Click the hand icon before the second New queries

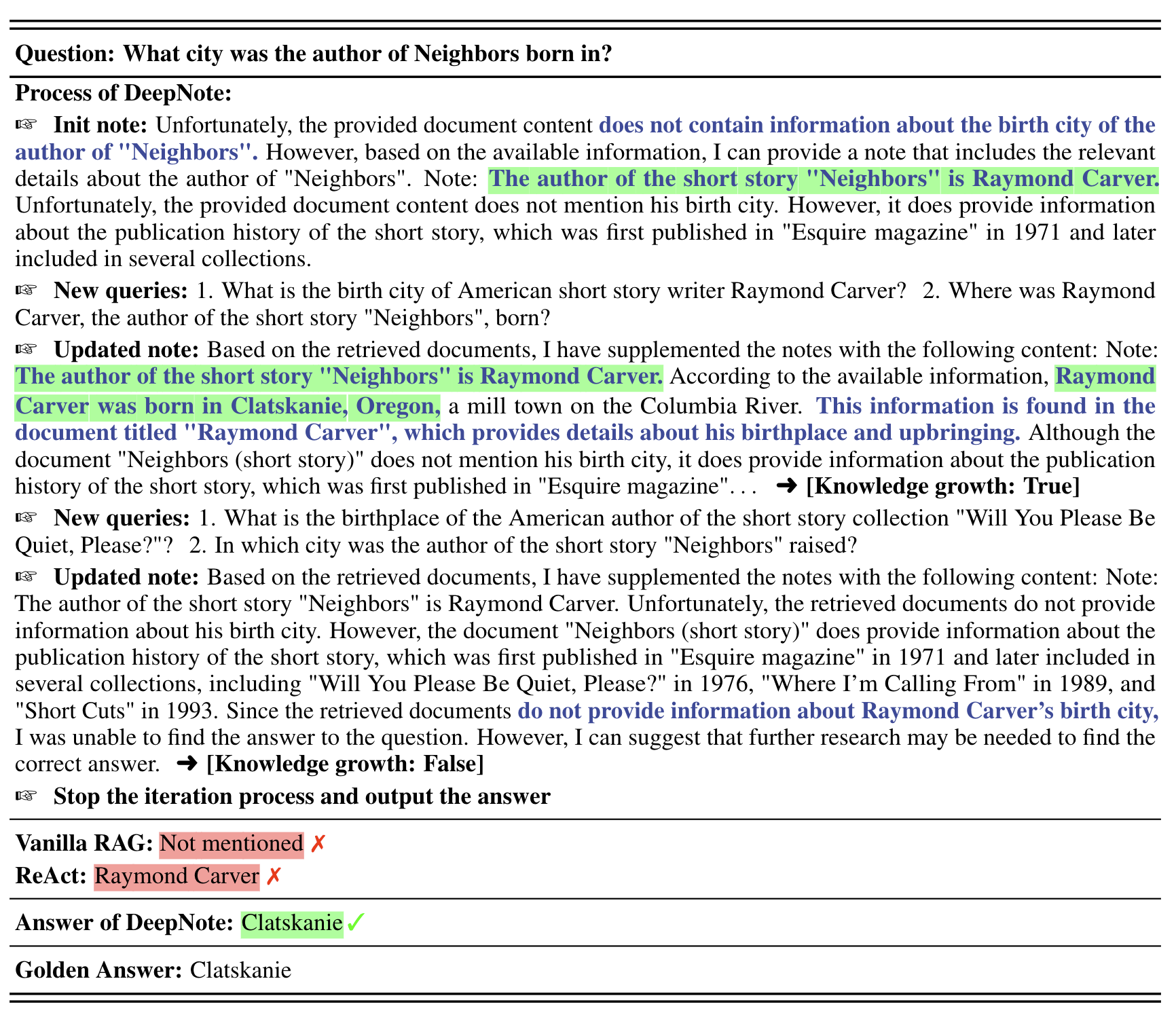(x=26, y=518)
